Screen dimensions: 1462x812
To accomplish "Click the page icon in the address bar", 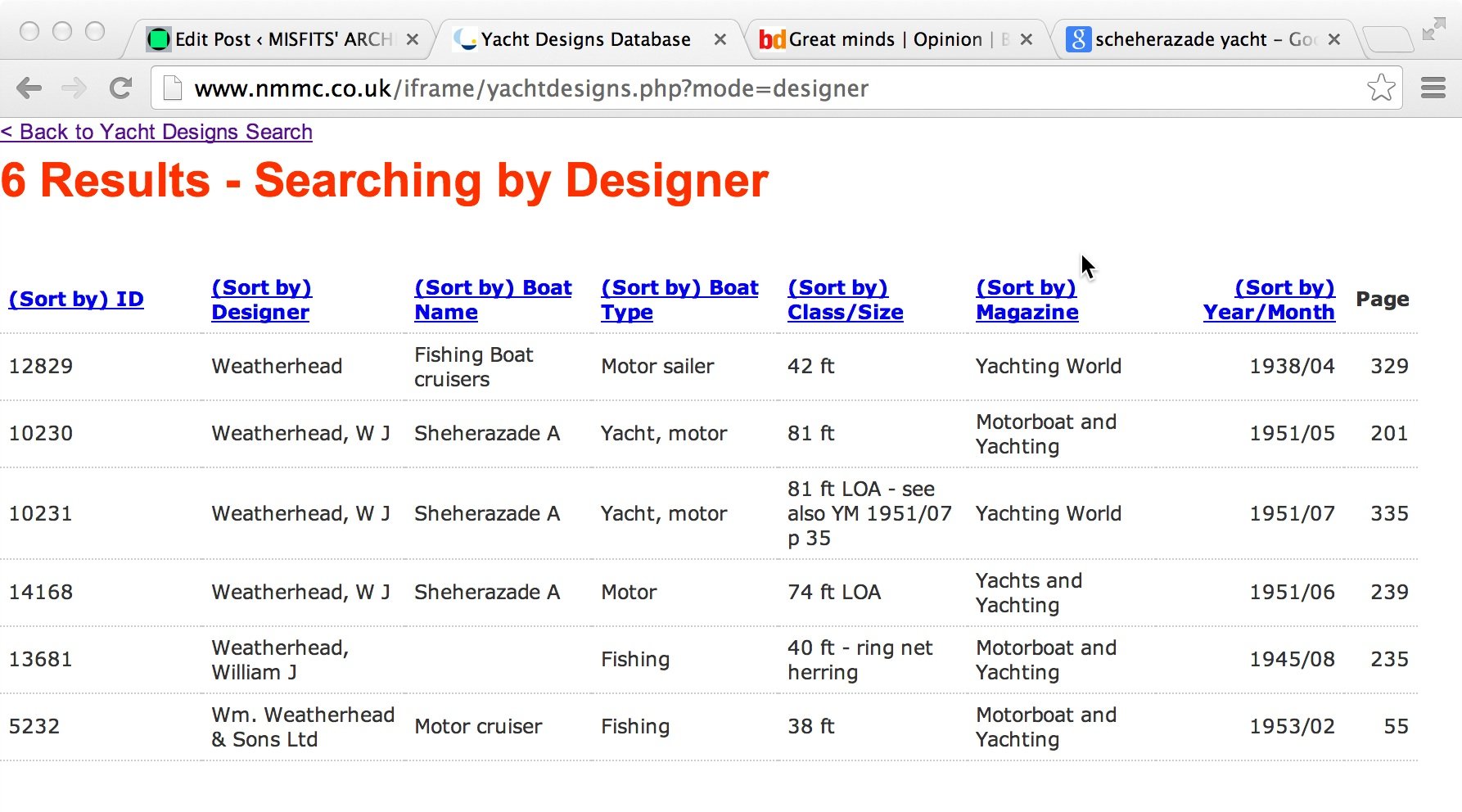I will tap(173, 88).
